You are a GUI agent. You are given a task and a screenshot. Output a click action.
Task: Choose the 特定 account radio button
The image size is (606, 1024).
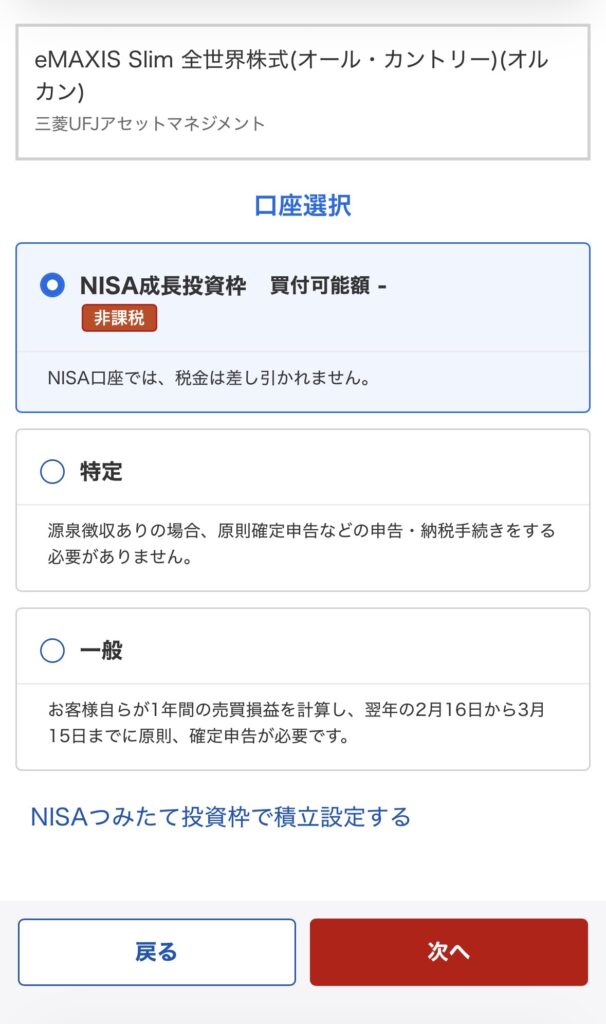(x=52, y=472)
